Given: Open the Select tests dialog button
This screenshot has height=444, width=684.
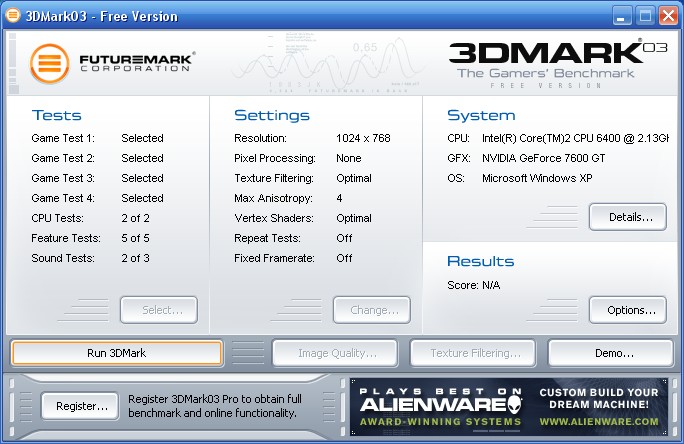Looking at the screenshot, I should click(159, 310).
